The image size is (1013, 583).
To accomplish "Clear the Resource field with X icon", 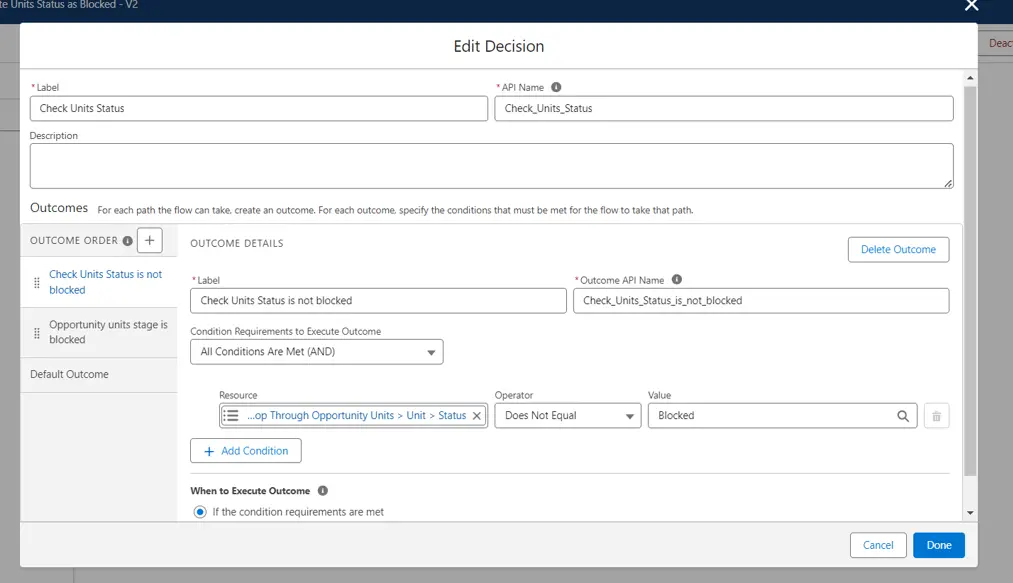I will point(476,416).
